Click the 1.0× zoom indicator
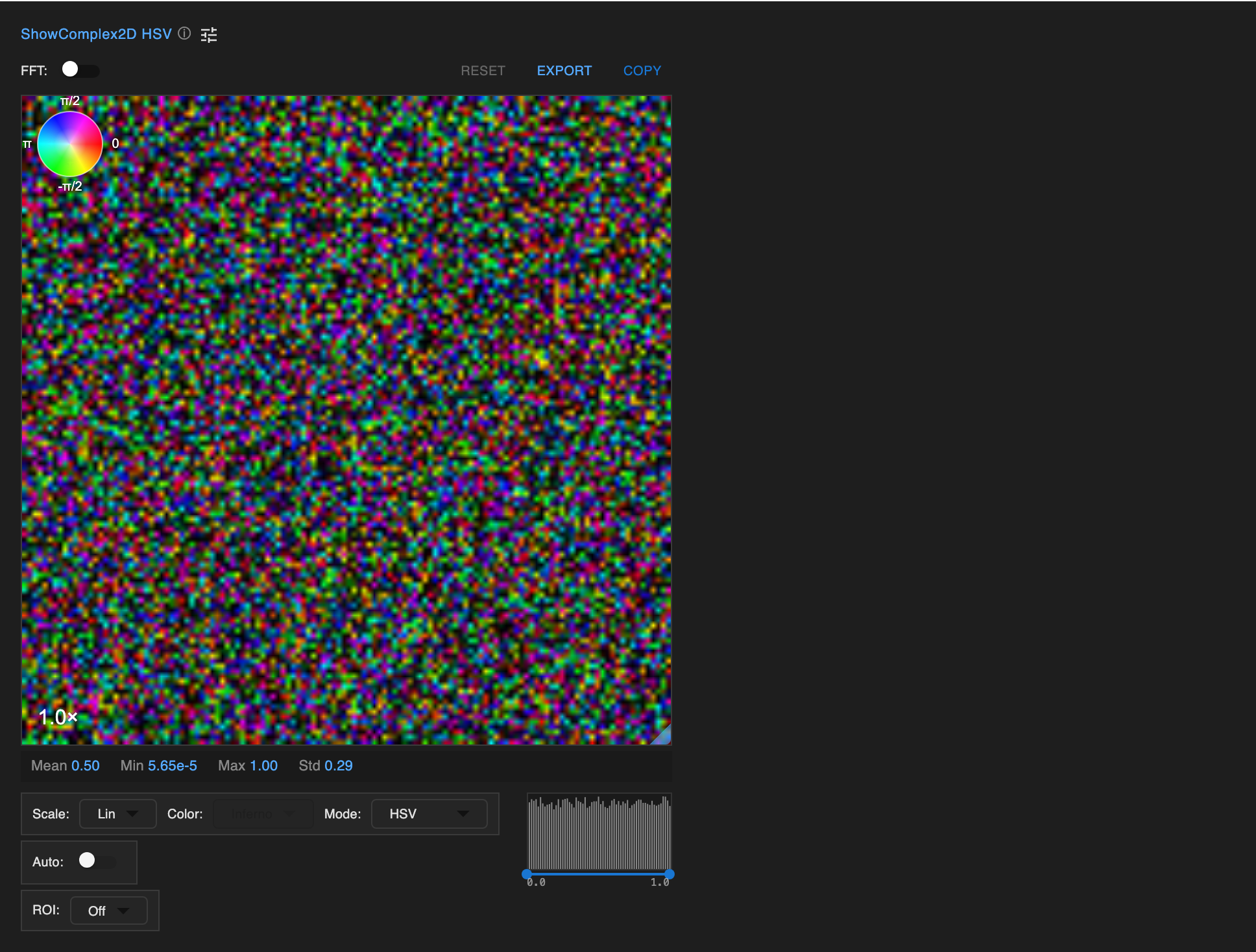 coord(58,717)
